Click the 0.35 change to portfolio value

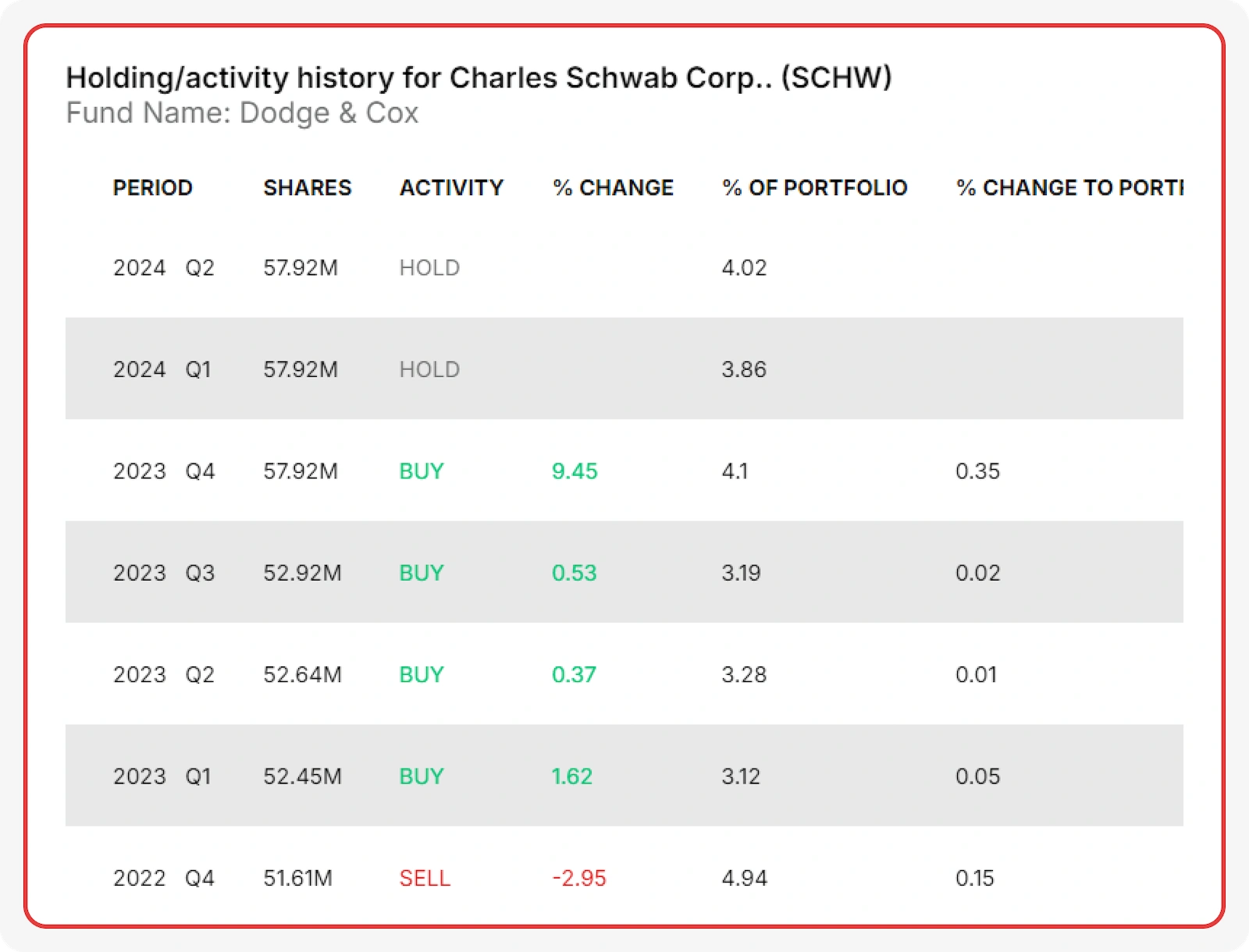tap(977, 471)
